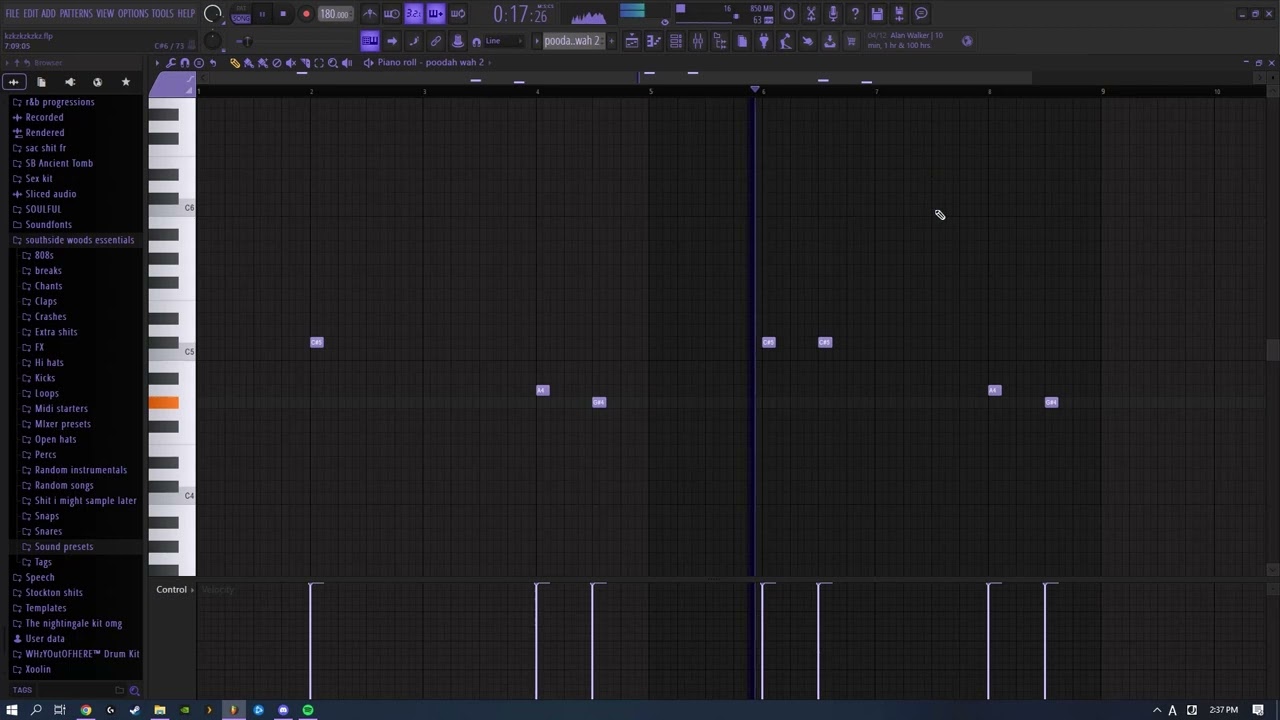
Task: Toggle loop recording
Action: [x=457, y=14]
